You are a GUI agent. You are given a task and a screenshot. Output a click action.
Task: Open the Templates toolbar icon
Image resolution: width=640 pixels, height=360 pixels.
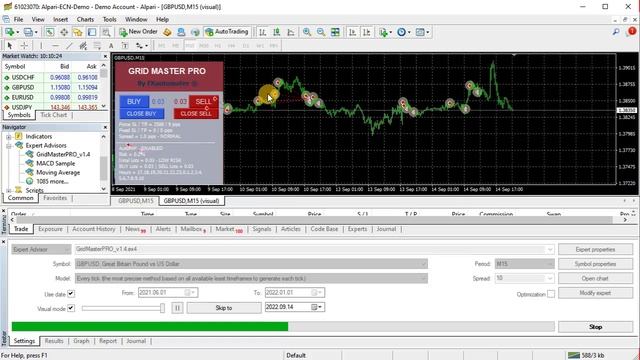click(x=422, y=32)
